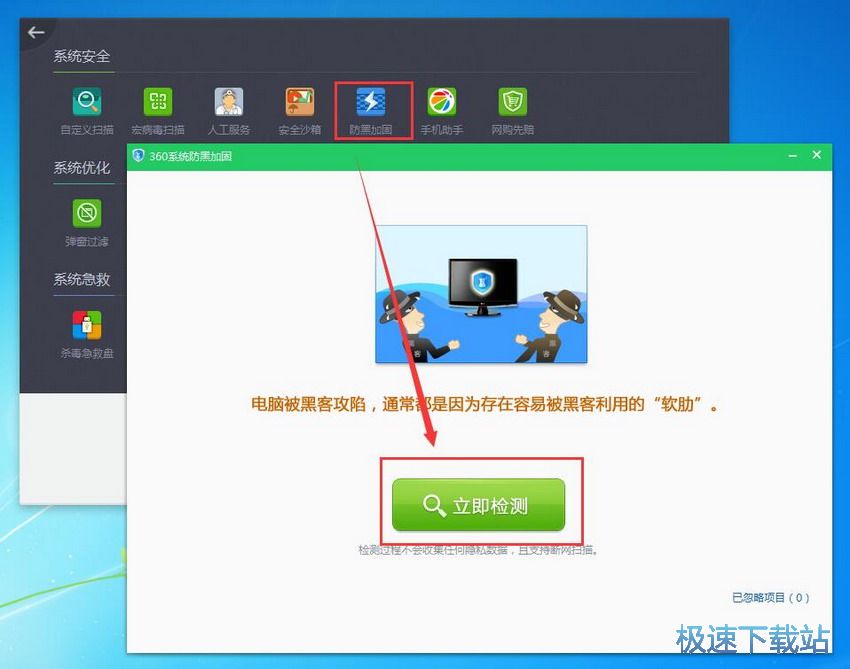The width and height of the screenshot is (850, 669).
Task: Click 立即检测 detect now button
Action: [x=479, y=505]
